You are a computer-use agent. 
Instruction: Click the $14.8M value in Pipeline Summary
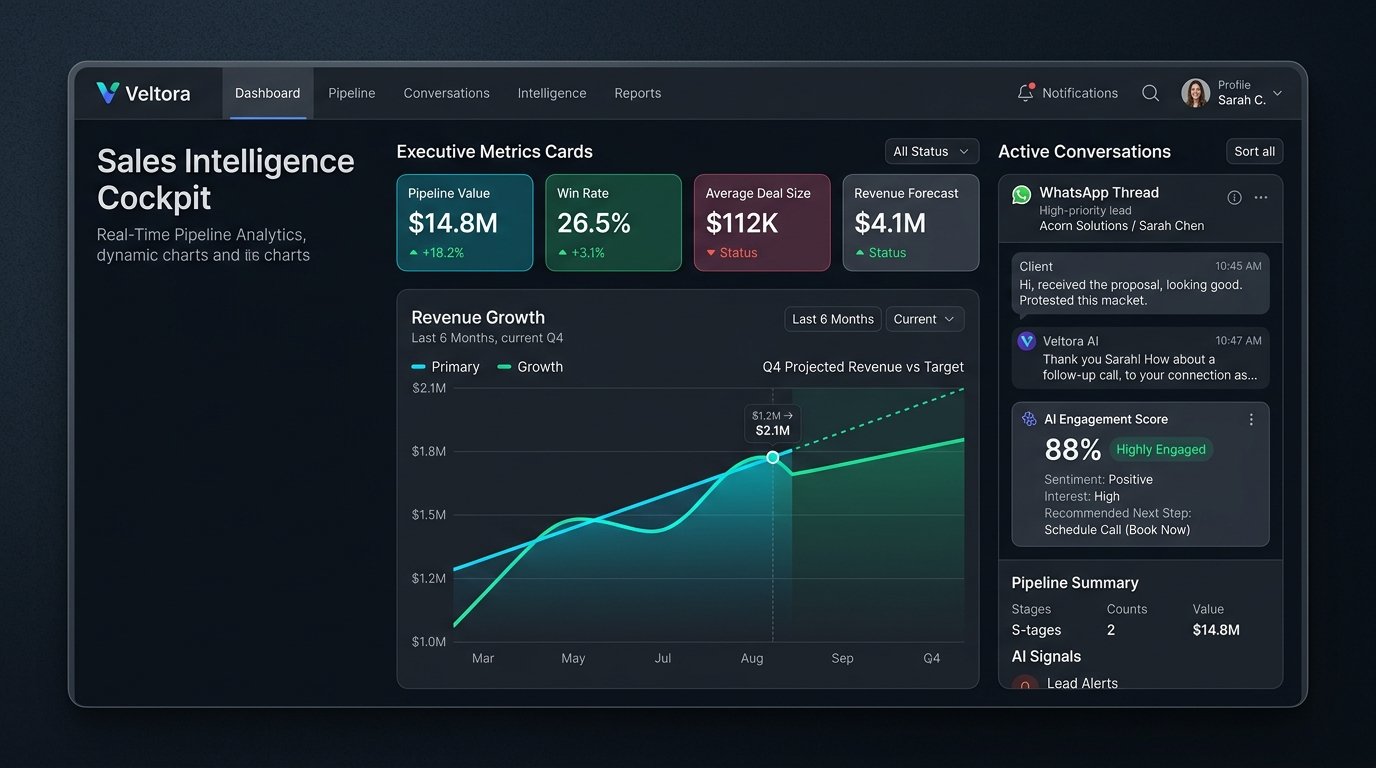[x=1216, y=630]
